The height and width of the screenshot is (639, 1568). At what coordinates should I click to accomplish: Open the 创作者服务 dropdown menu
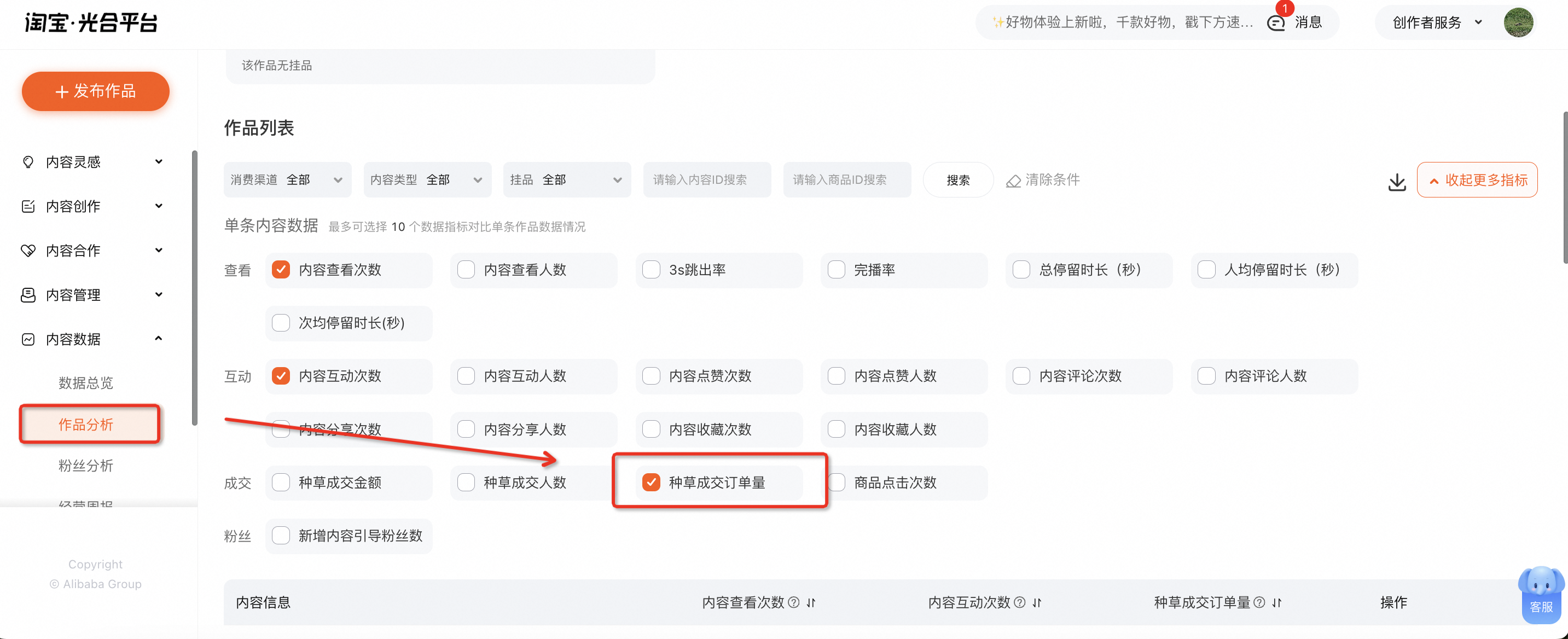point(1437,22)
